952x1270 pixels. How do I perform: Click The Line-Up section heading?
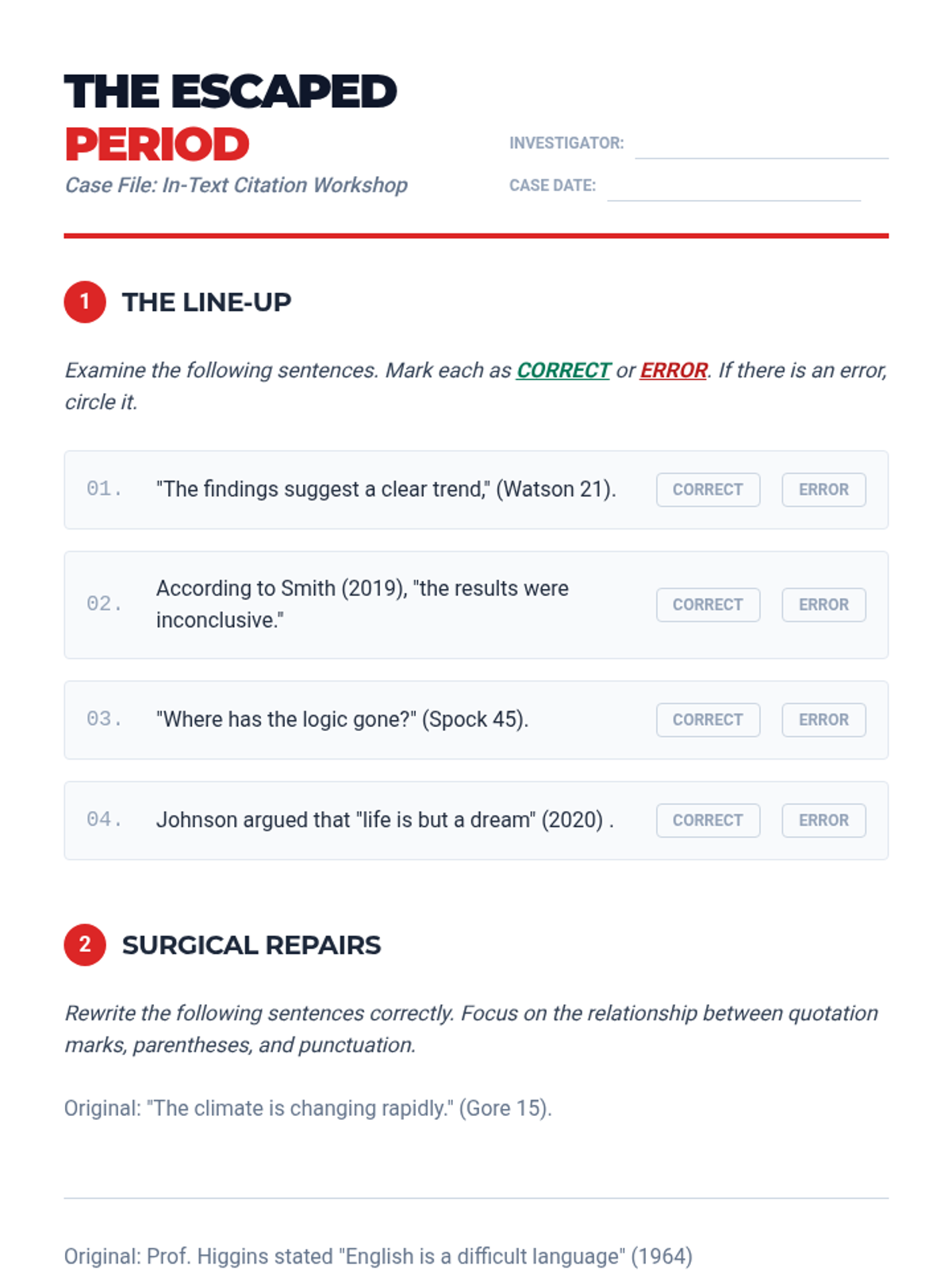pyautogui.click(x=206, y=302)
